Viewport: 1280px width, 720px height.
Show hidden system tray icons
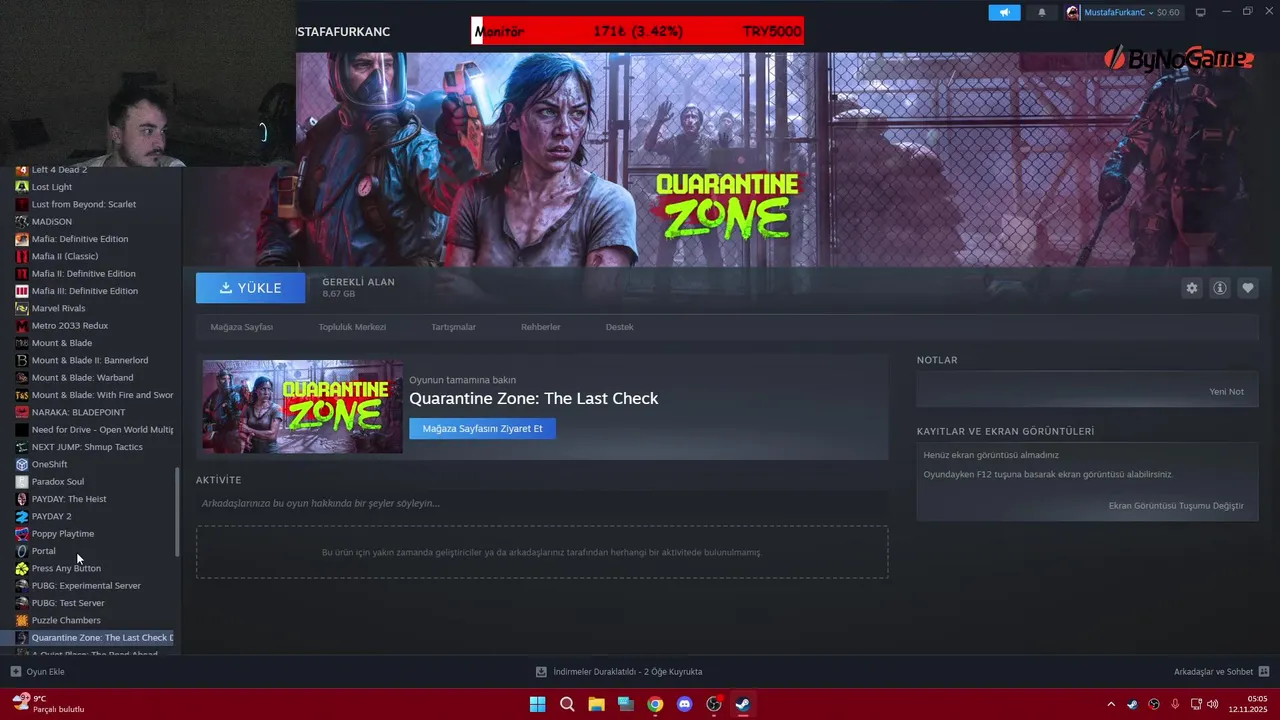pyautogui.click(x=1110, y=704)
